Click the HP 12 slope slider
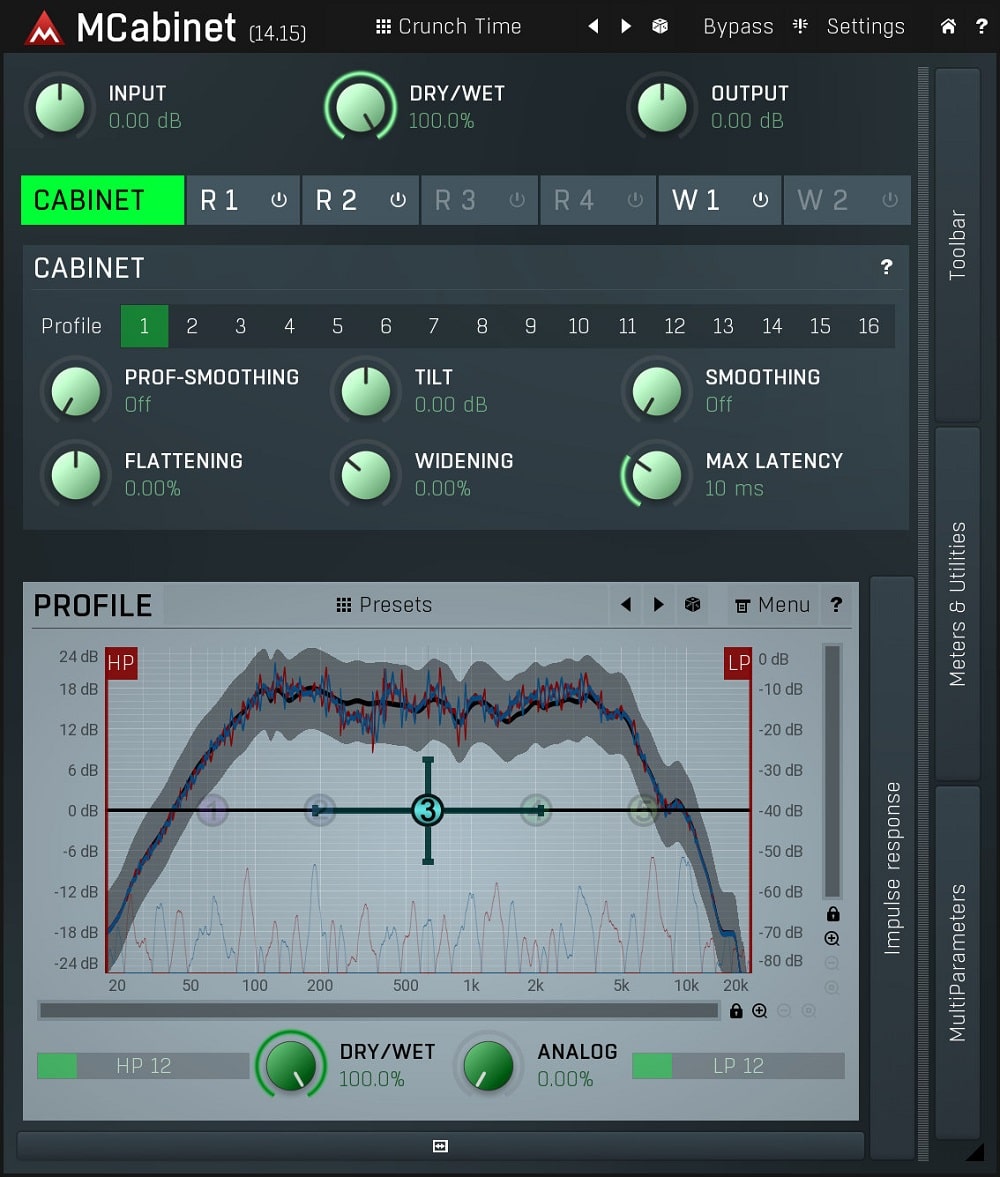 [x=143, y=1066]
